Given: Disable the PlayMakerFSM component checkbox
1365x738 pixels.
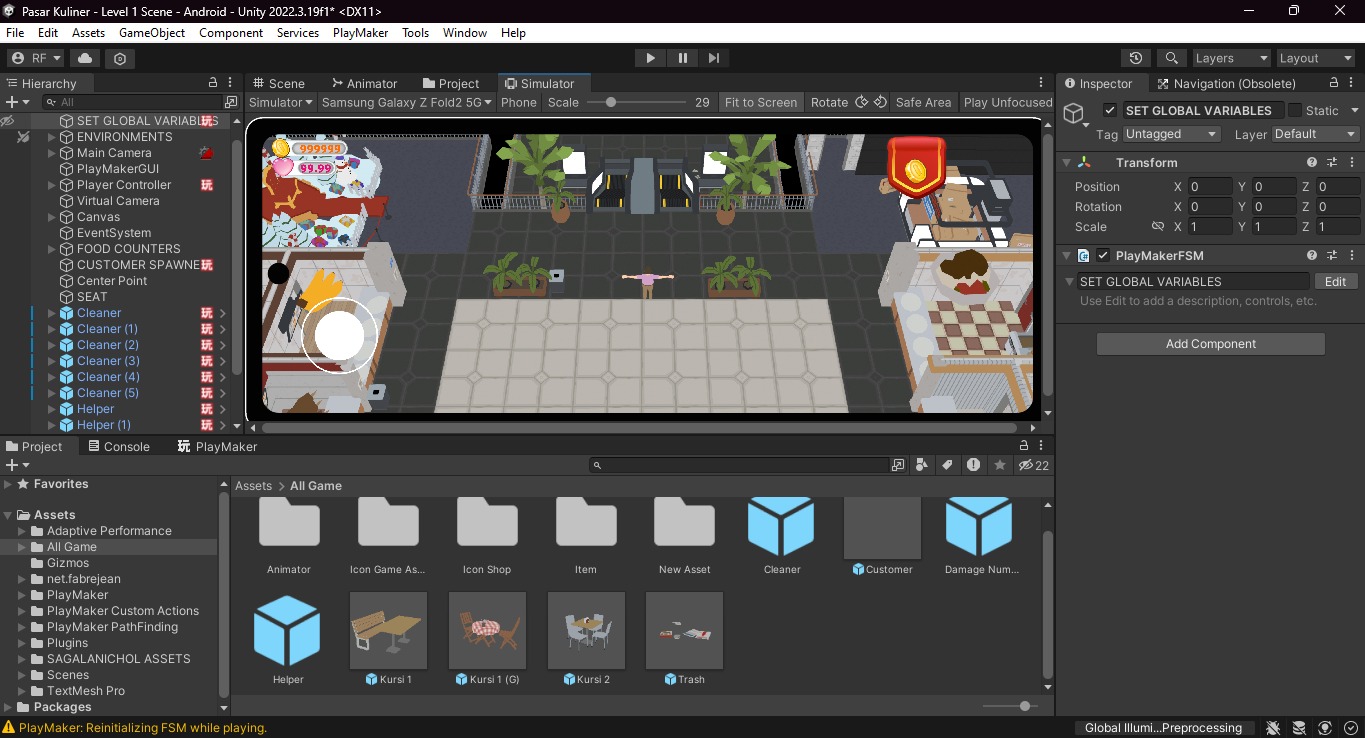Looking at the screenshot, I should point(1102,255).
